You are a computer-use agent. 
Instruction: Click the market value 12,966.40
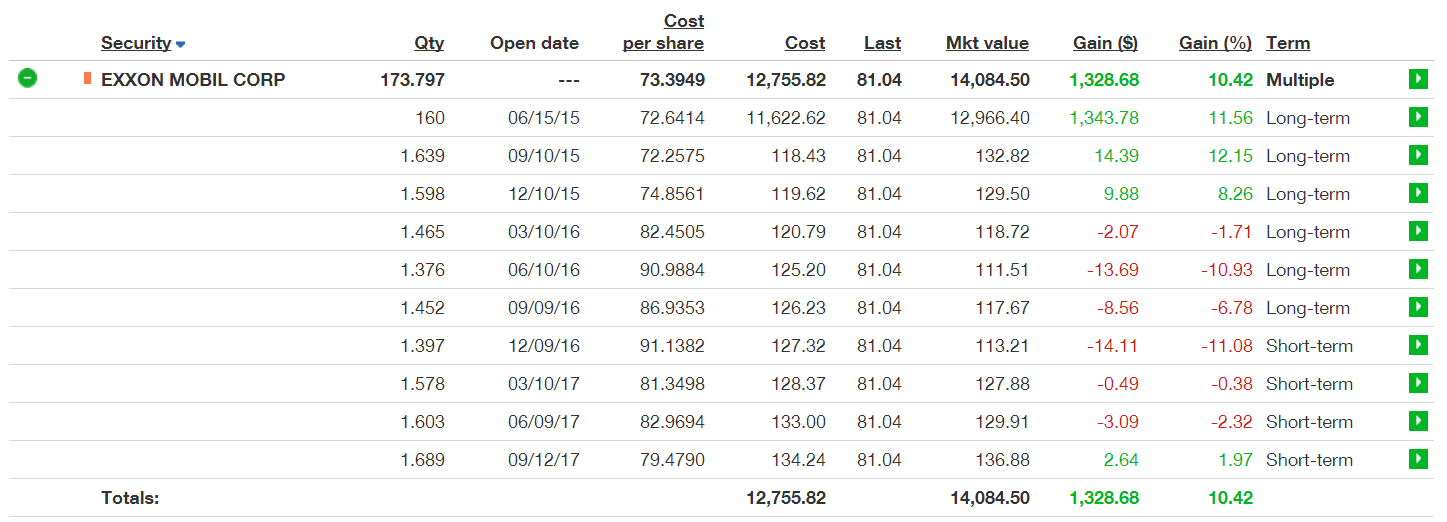tap(990, 117)
